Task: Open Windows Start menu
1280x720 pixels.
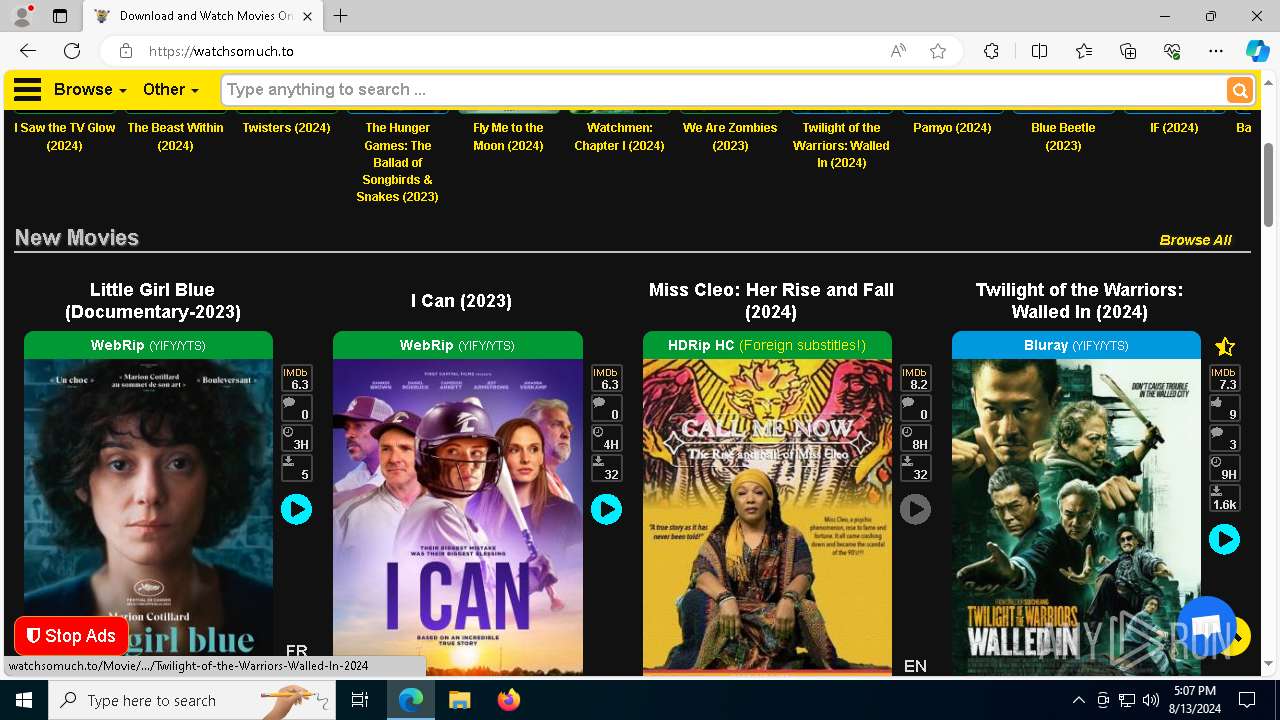Action: (24, 700)
